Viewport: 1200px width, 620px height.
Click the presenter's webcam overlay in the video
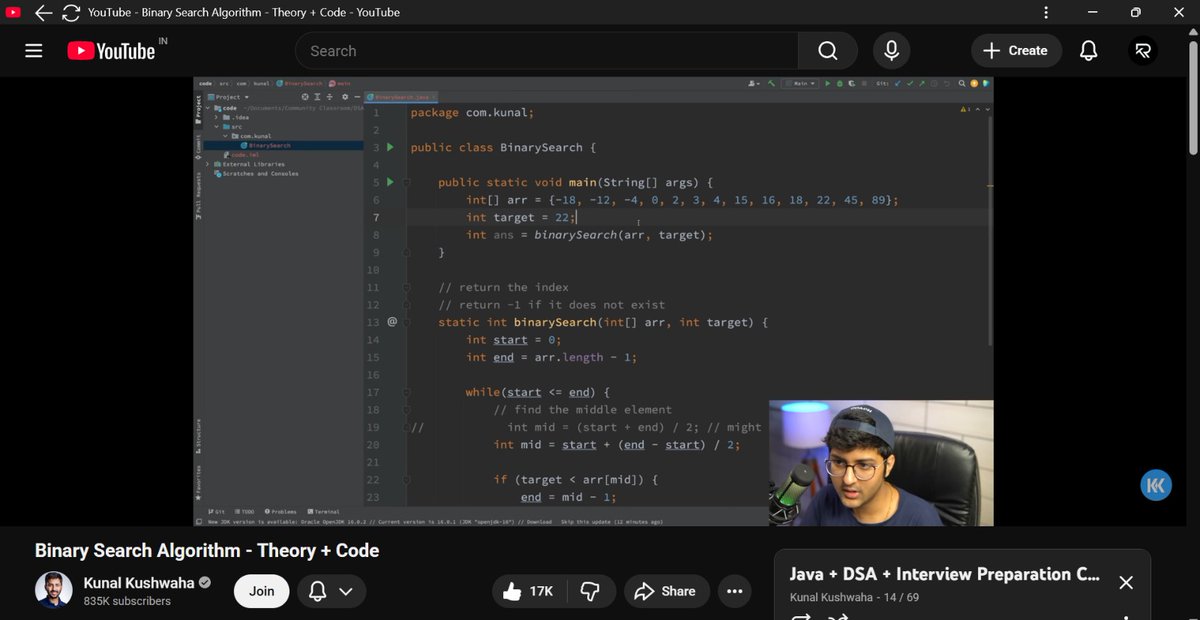(881, 463)
